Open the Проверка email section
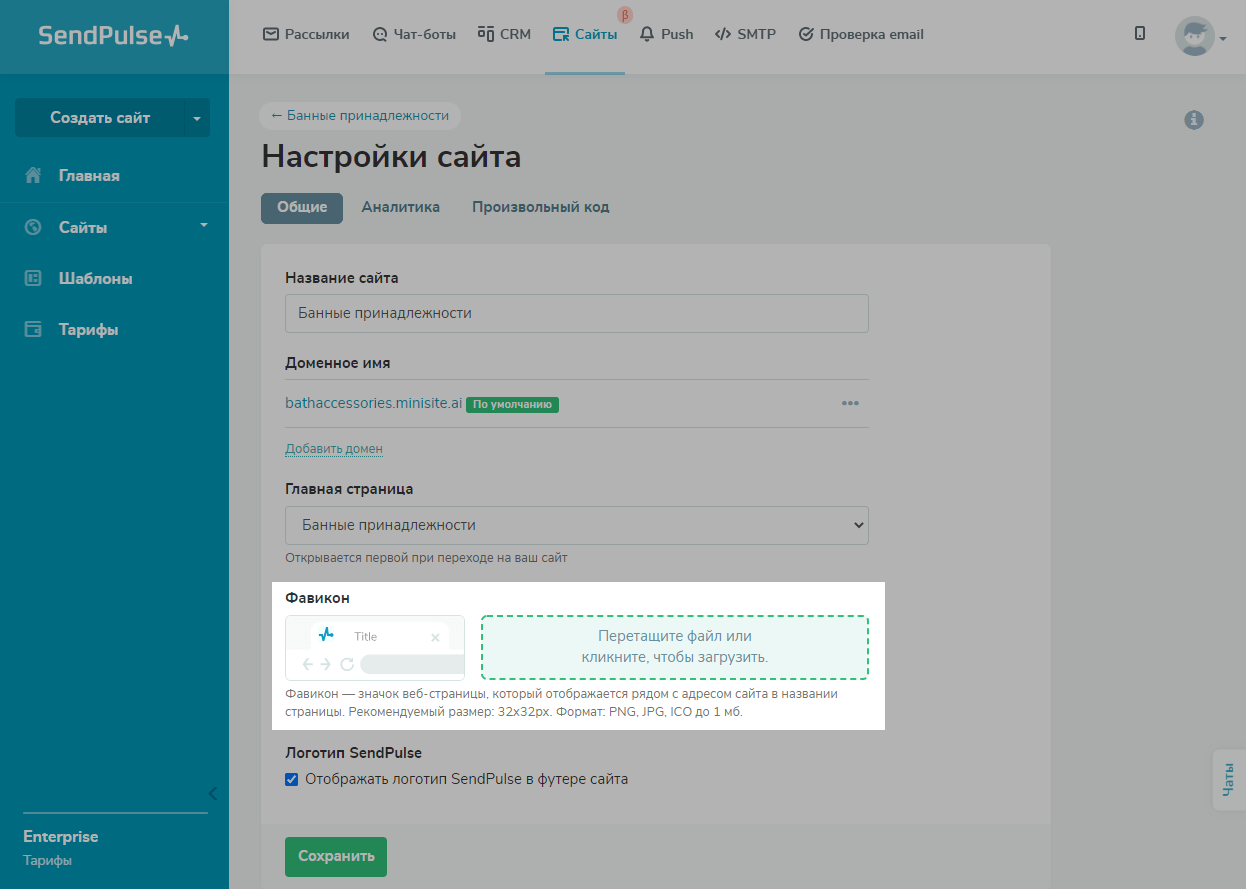This screenshot has width=1246, height=889. pos(861,34)
